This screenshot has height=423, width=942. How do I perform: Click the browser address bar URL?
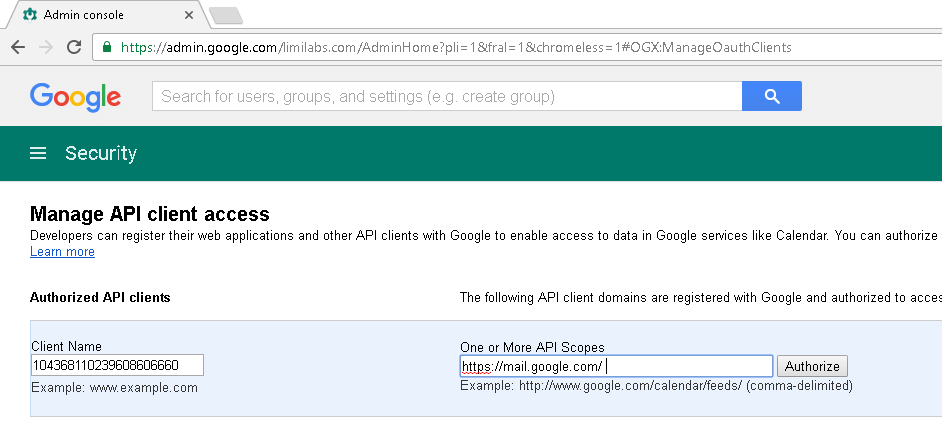click(x=456, y=47)
